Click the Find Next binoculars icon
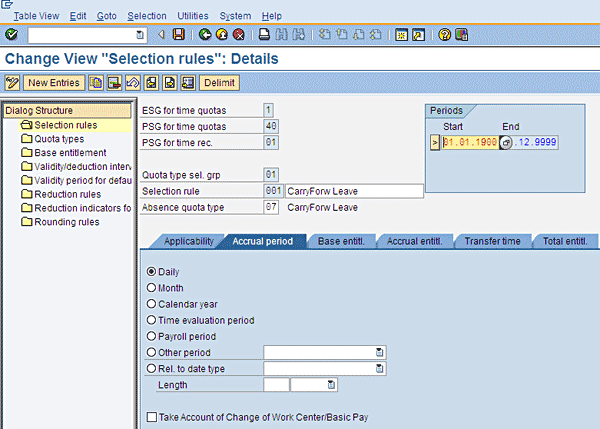This screenshot has width=600, height=429. 298,35
